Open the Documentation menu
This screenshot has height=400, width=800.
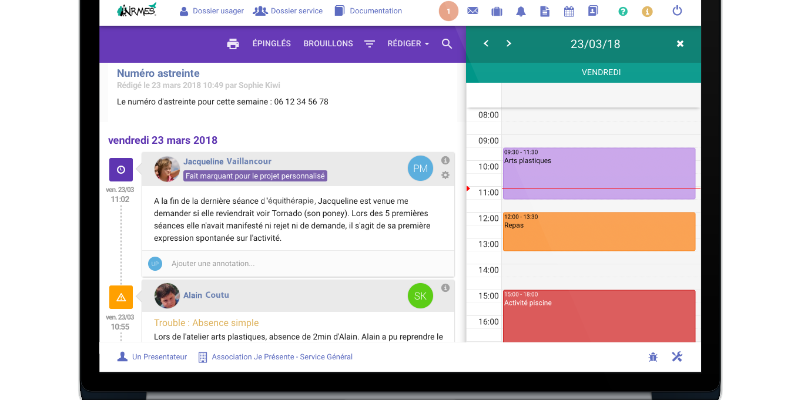pyautogui.click(x=368, y=11)
